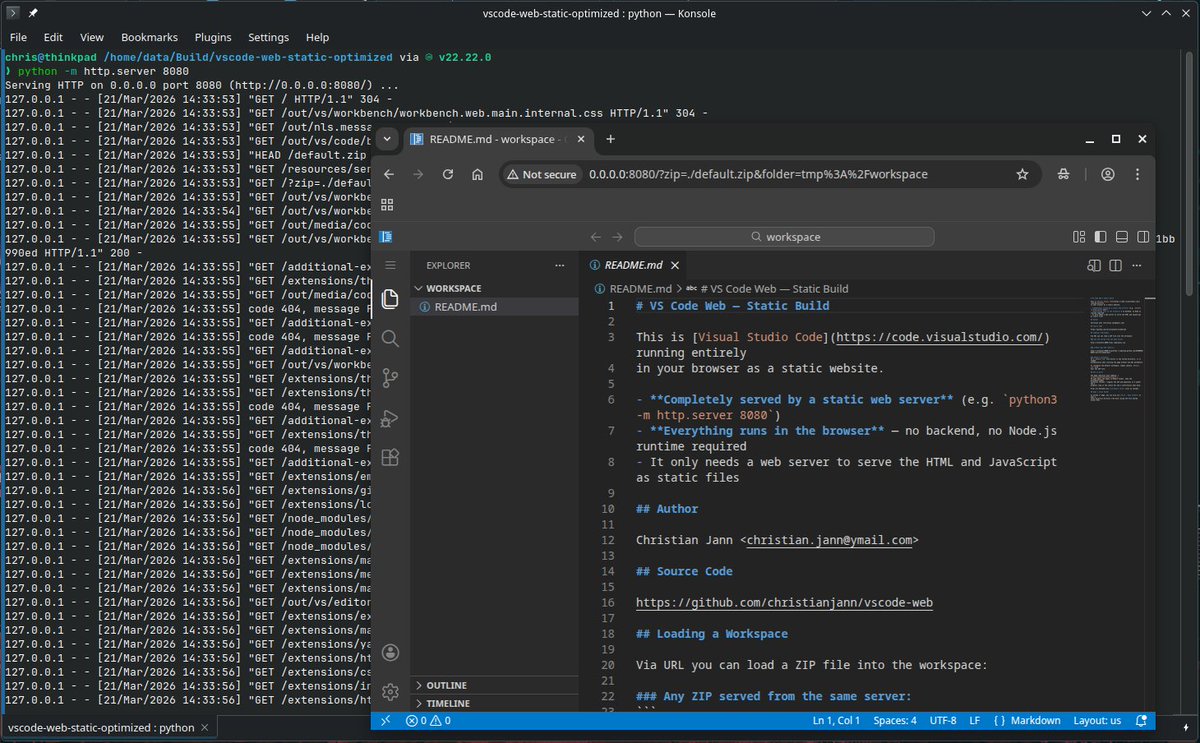Close the README.md editor tab

(675, 265)
